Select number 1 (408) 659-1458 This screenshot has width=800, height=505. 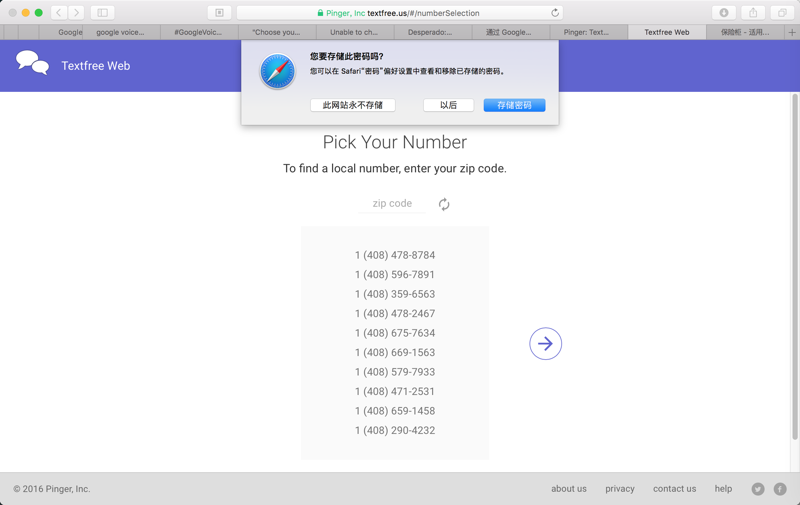coord(395,411)
